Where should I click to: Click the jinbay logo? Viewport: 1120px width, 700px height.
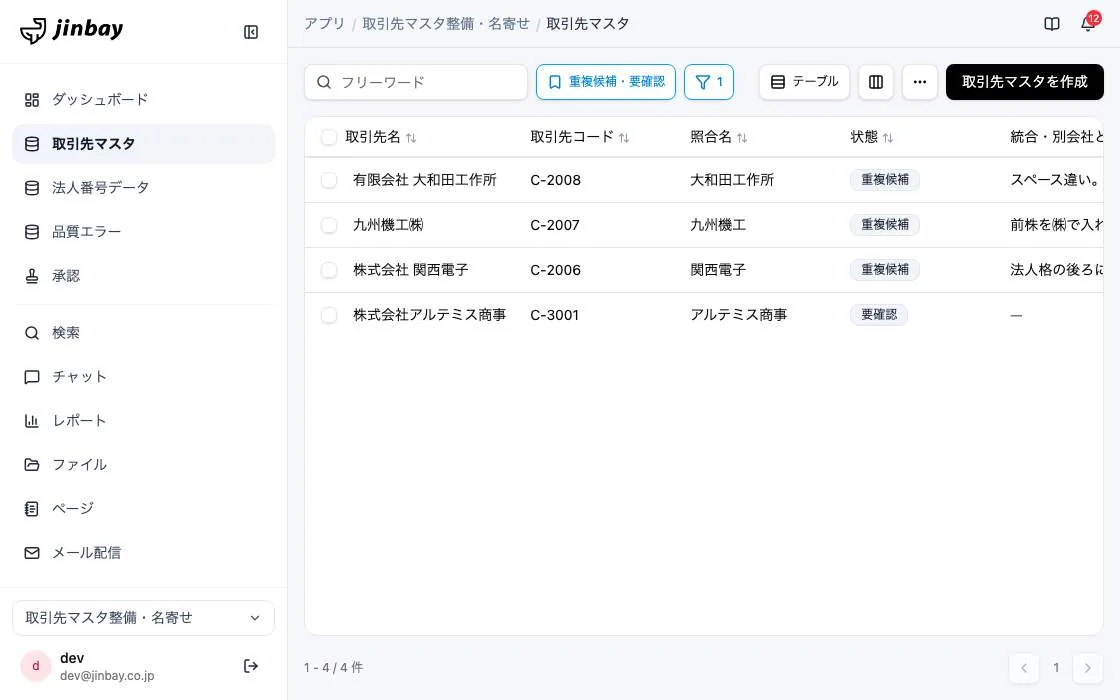(71, 30)
